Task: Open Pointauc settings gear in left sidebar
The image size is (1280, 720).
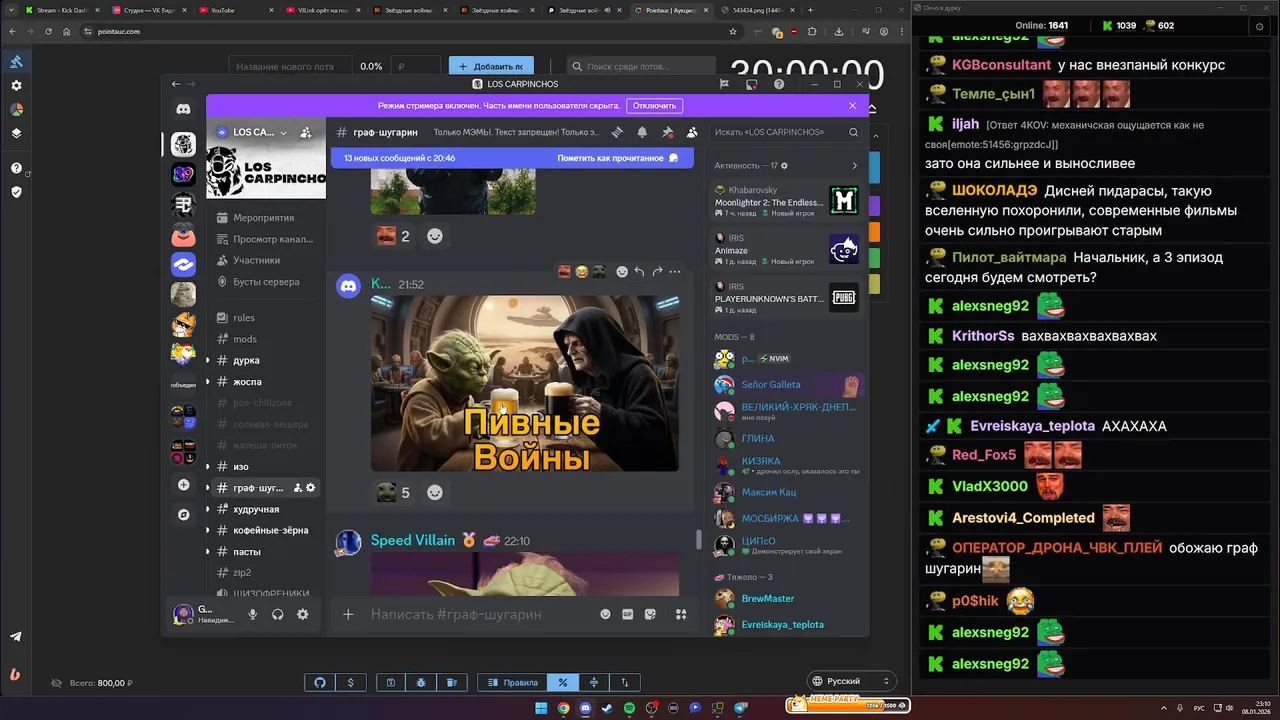Action: 16,86
